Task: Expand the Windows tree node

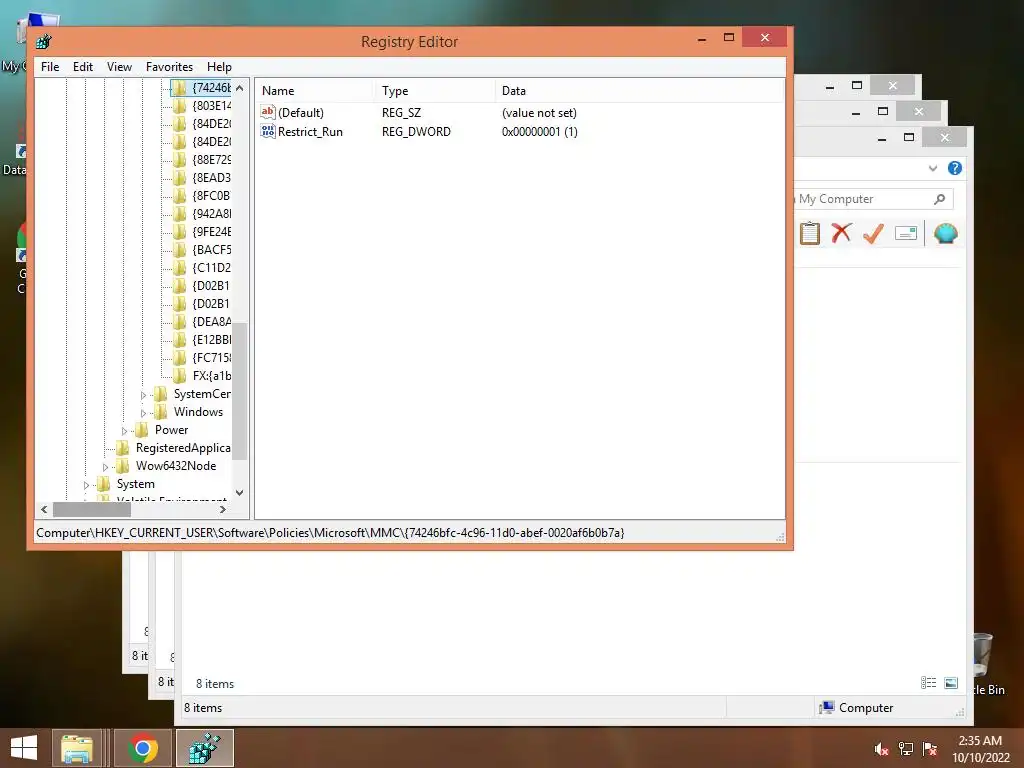Action: (143, 413)
